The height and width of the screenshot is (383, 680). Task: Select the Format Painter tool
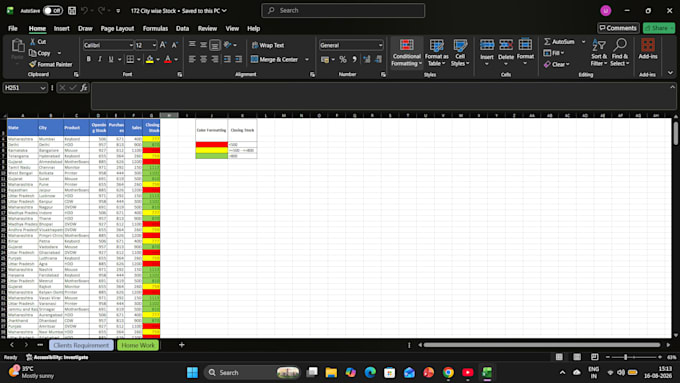(50, 64)
